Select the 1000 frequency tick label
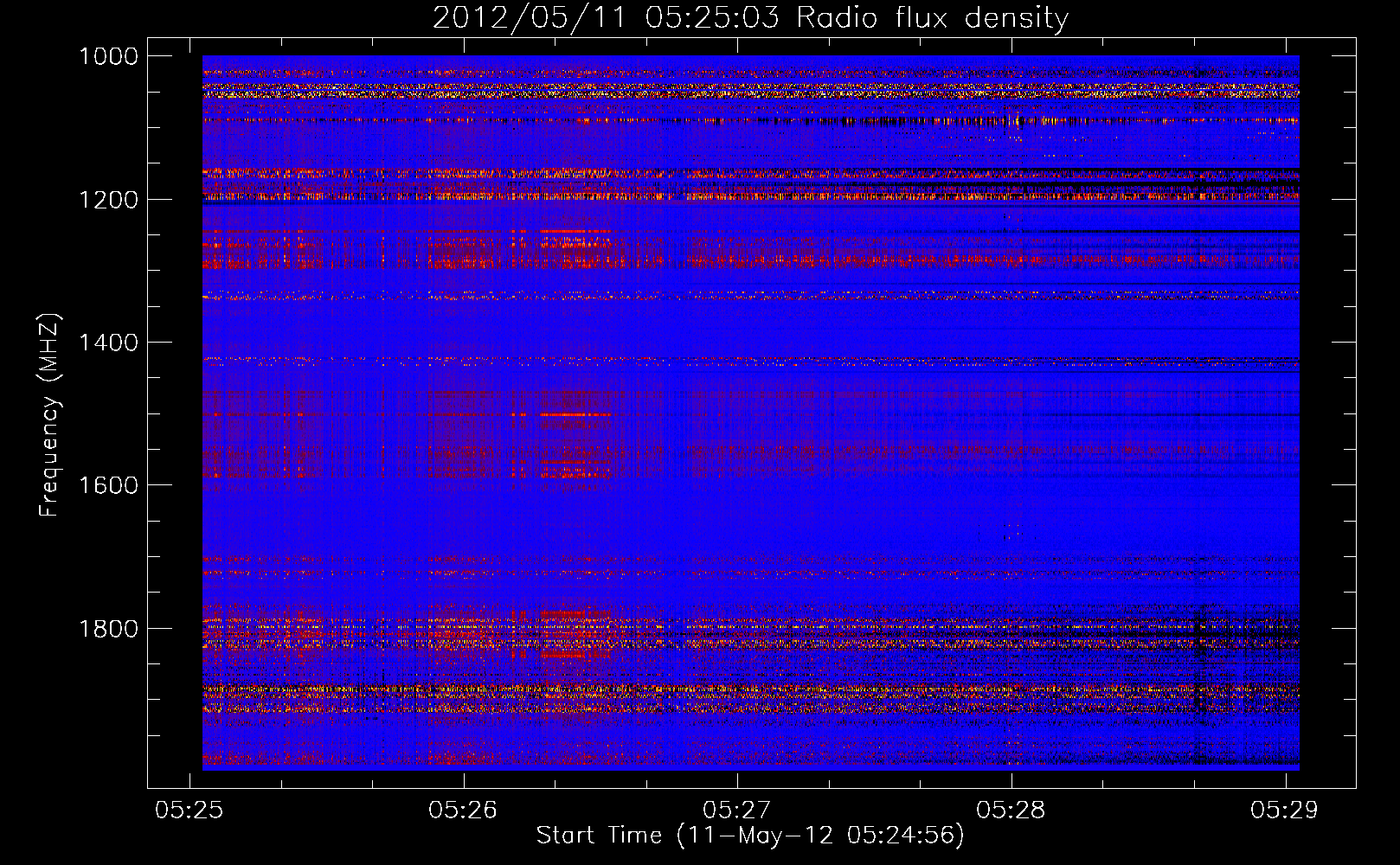Screen dimensions: 1400x865 click(108, 56)
